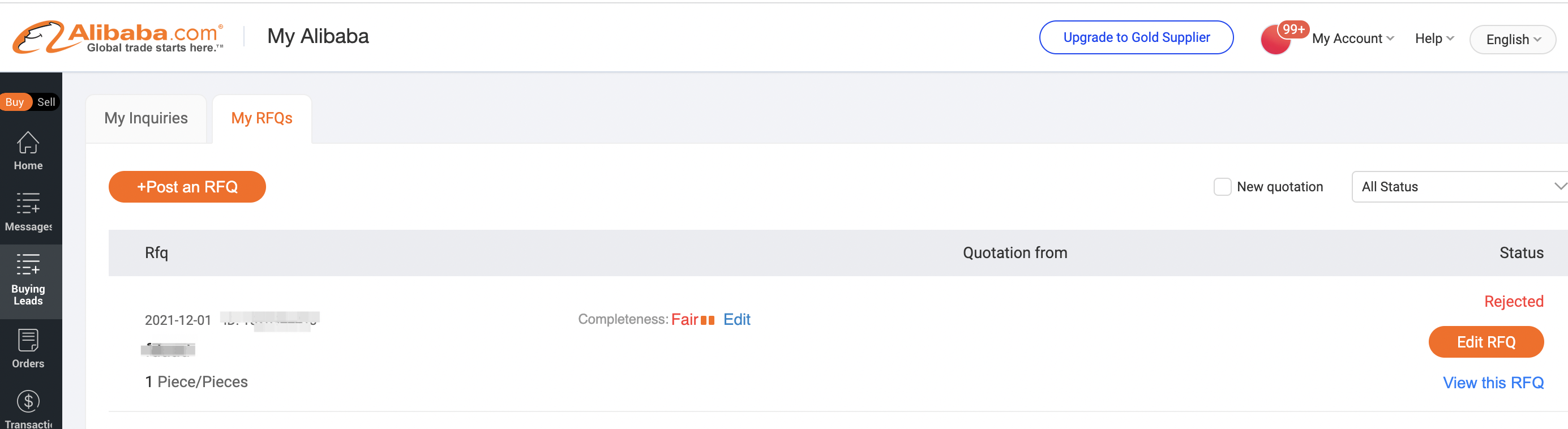Expand the Help dropdown menu
The height and width of the screenshot is (429, 1568).
click(x=1433, y=39)
